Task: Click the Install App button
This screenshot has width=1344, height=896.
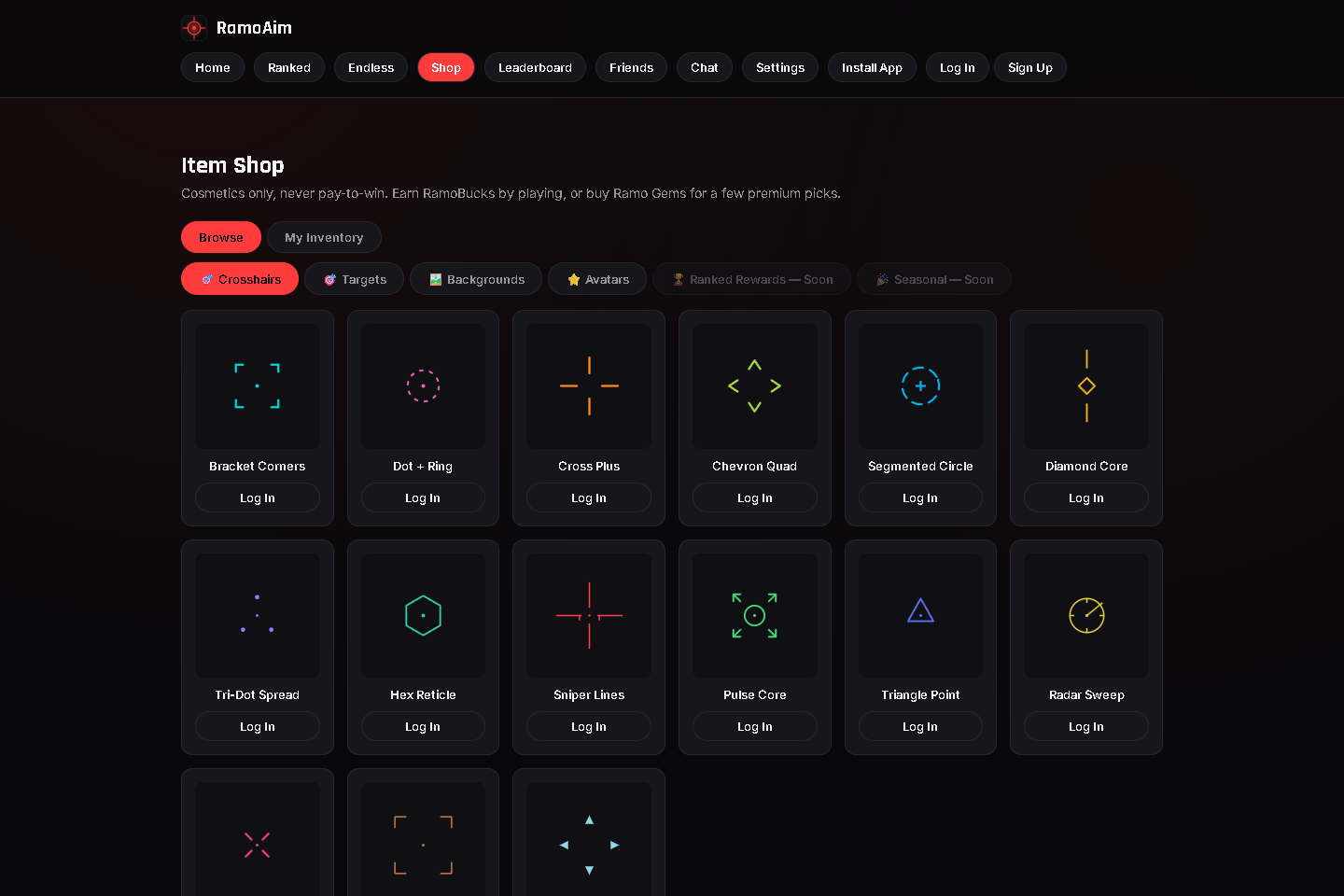Action: pos(872,67)
